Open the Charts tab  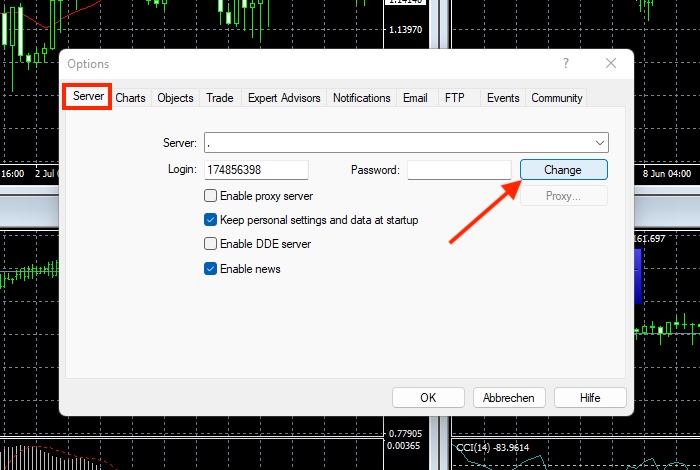[130, 98]
